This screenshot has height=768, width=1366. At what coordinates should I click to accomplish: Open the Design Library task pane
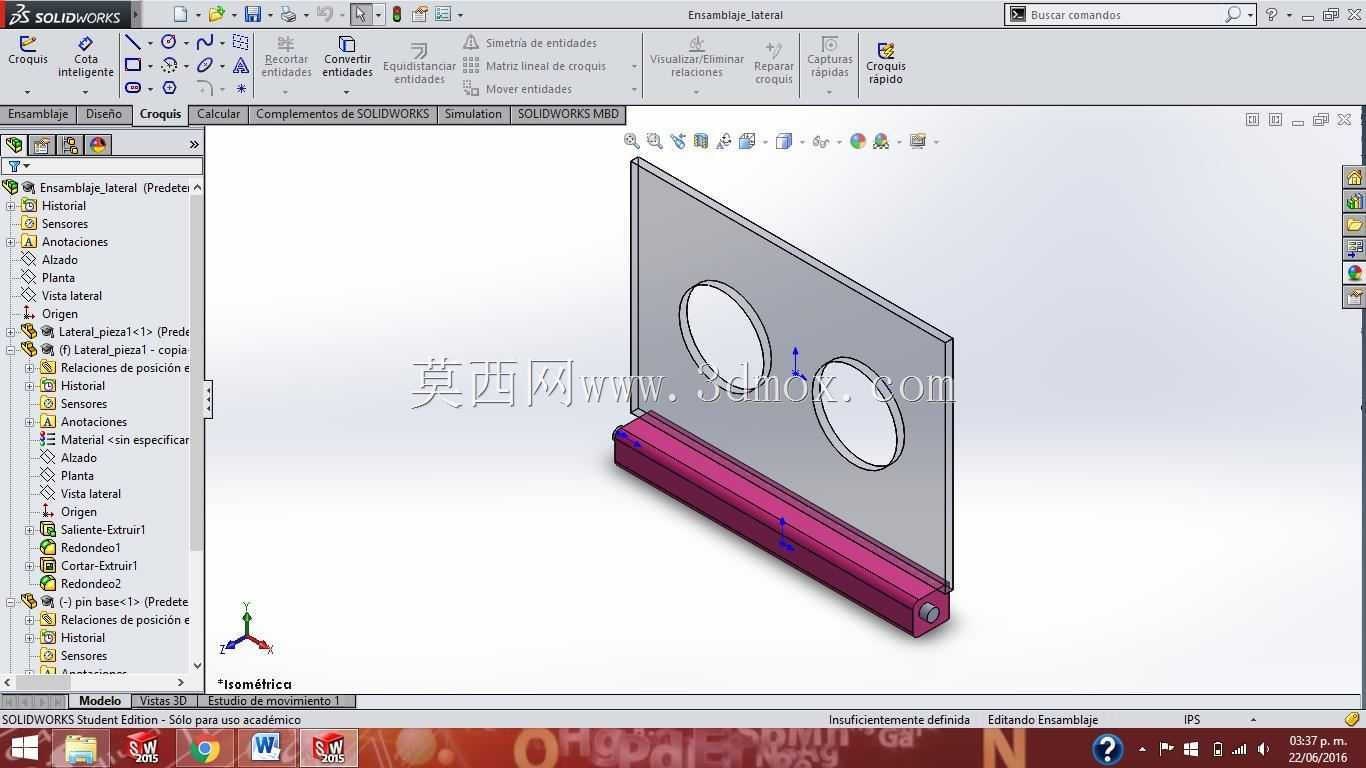coord(1354,201)
